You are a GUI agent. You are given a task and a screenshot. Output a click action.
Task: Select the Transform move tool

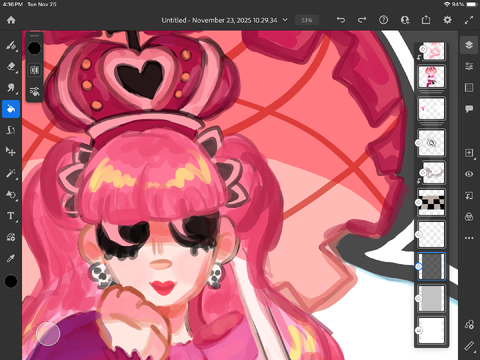click(x=11, y=152)
